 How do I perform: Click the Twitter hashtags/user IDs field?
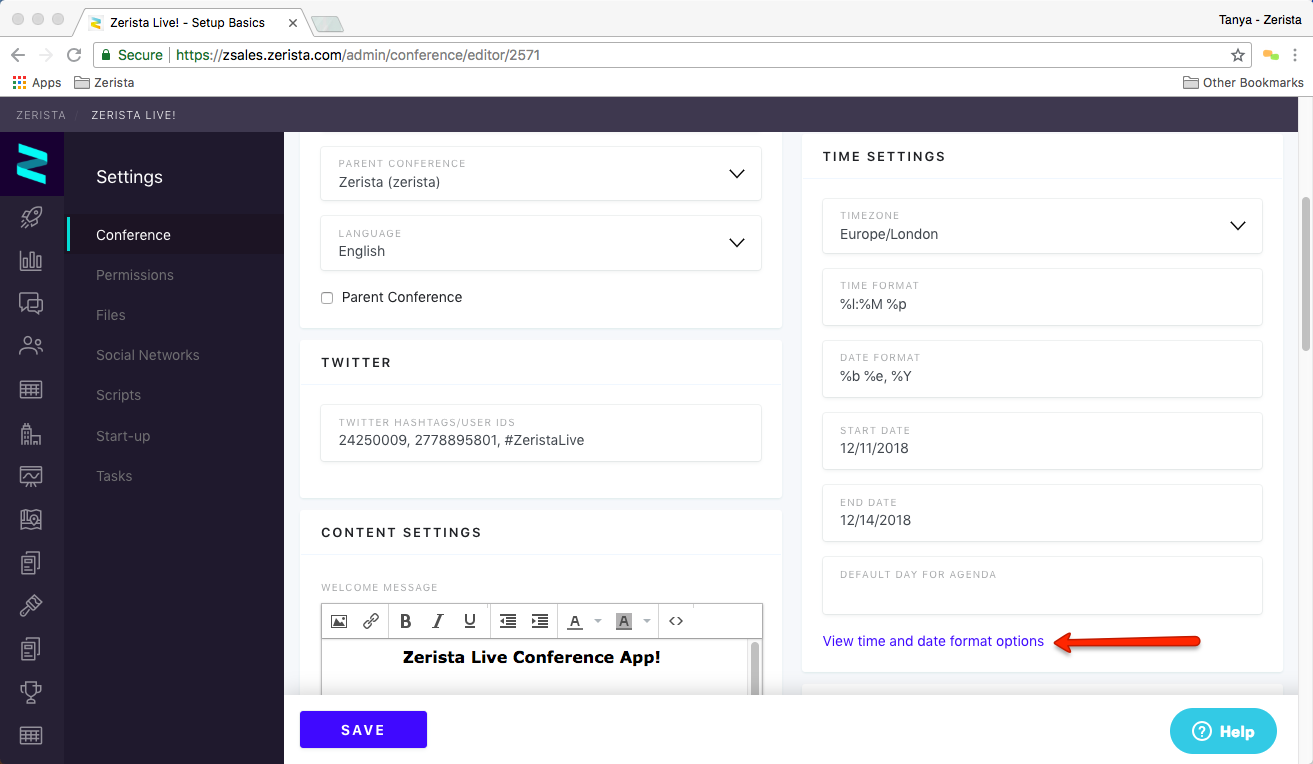pyautogui.click(x=541, y=433)
